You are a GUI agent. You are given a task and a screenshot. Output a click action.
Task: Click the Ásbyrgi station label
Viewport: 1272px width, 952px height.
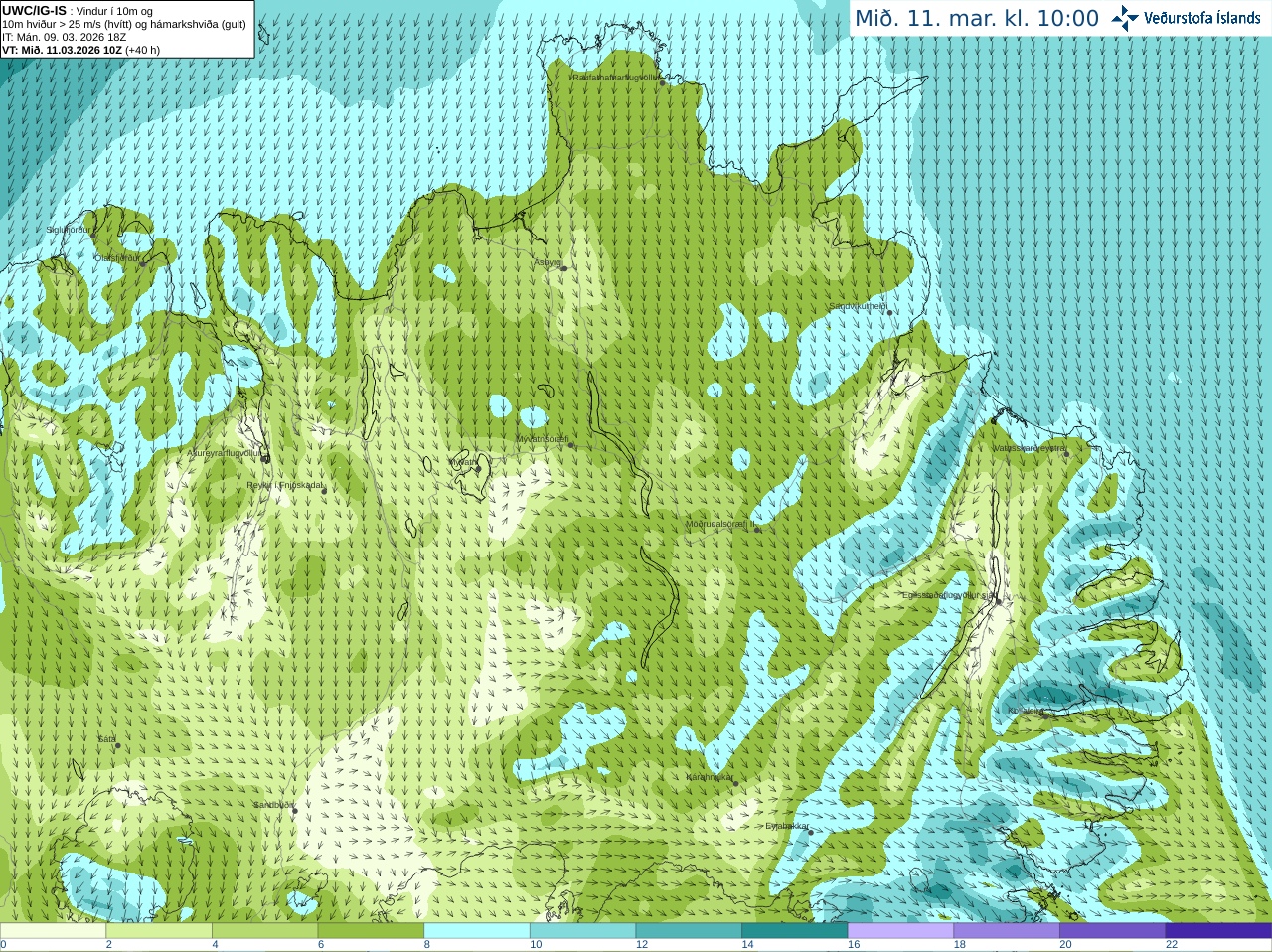coord(548,262)
